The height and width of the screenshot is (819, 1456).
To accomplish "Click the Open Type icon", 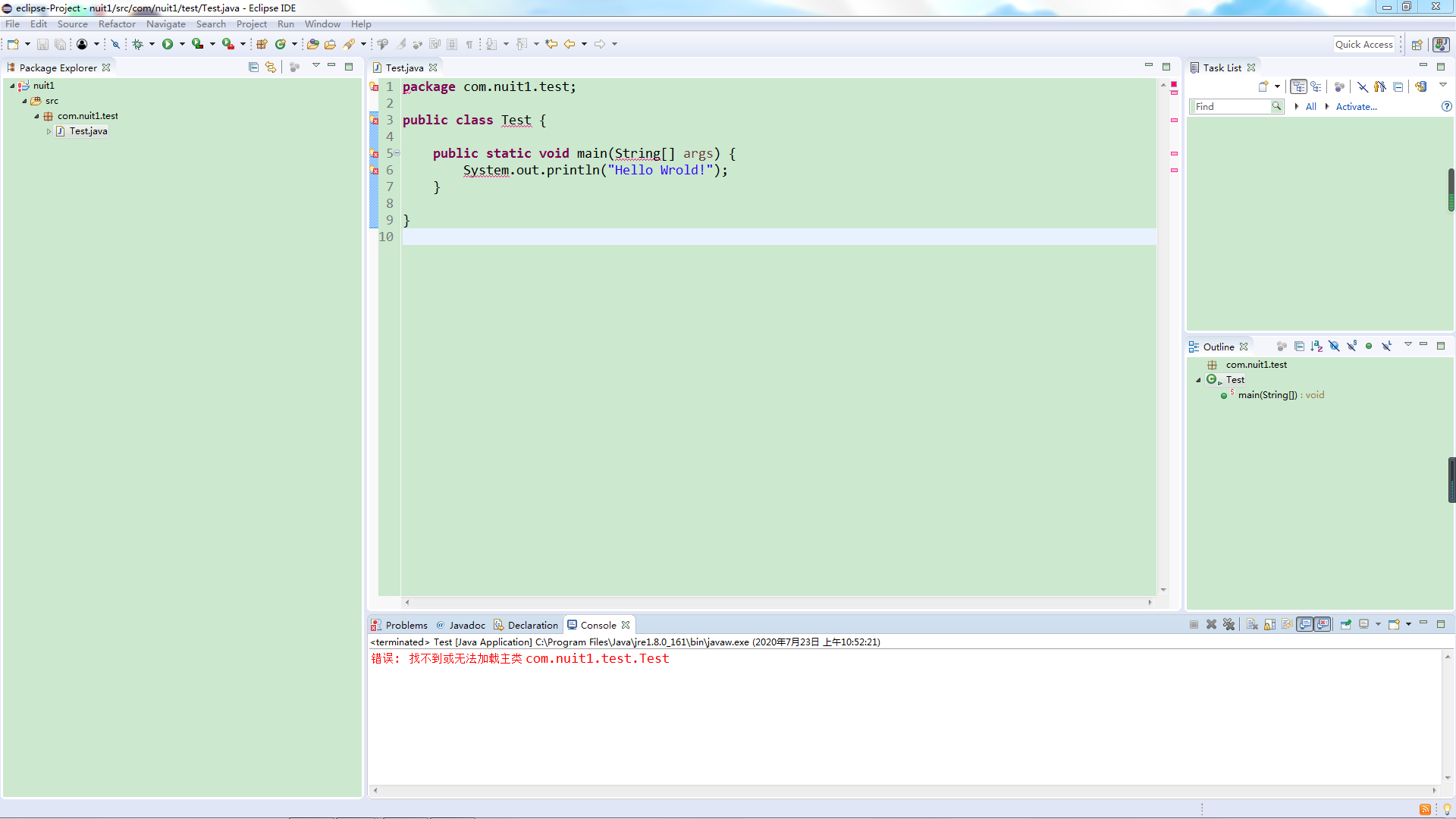I will (312, 44).
